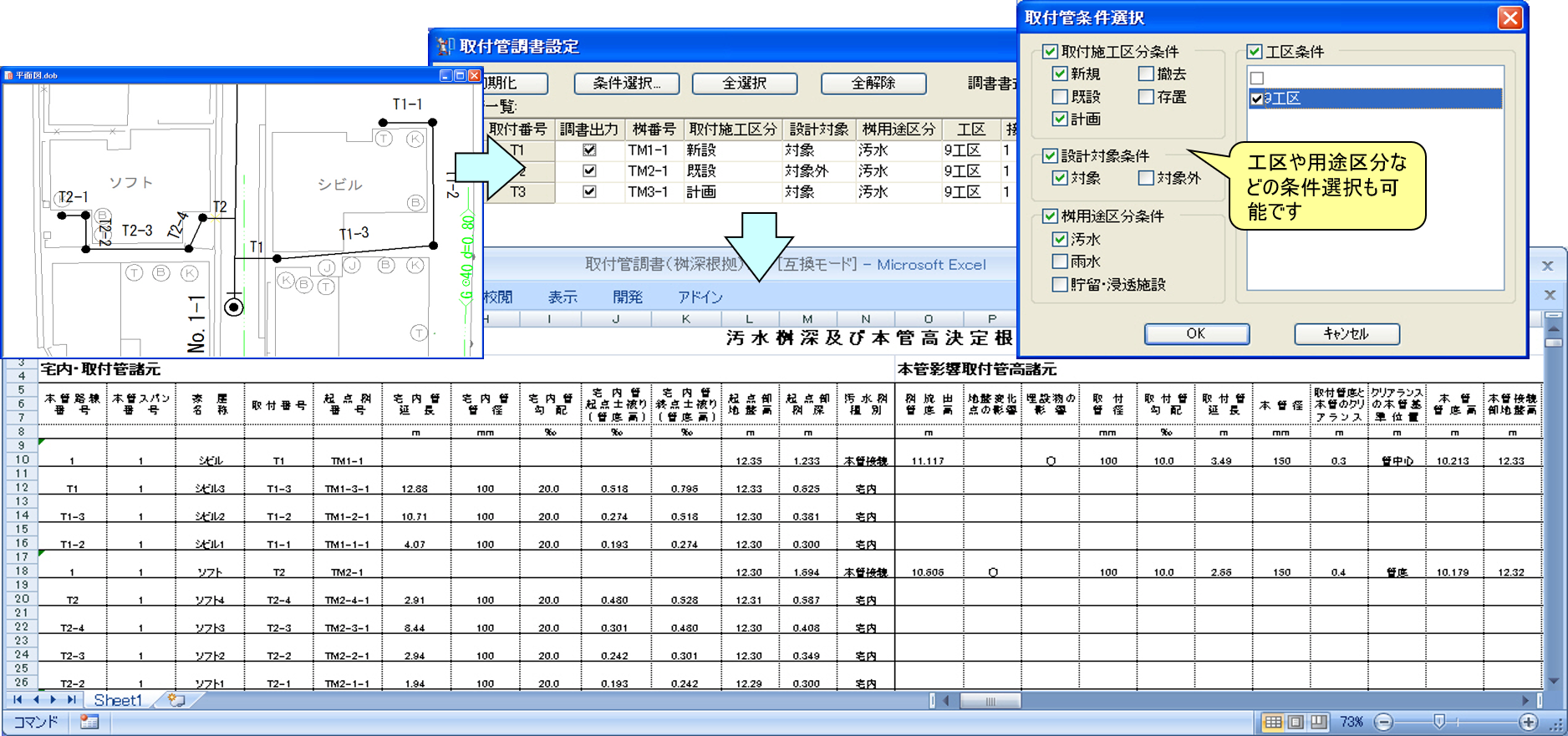Viewport: 1568px width, 736px height.
Task: Click the macro record icon in status bar
Action: [x=89, y=722]
